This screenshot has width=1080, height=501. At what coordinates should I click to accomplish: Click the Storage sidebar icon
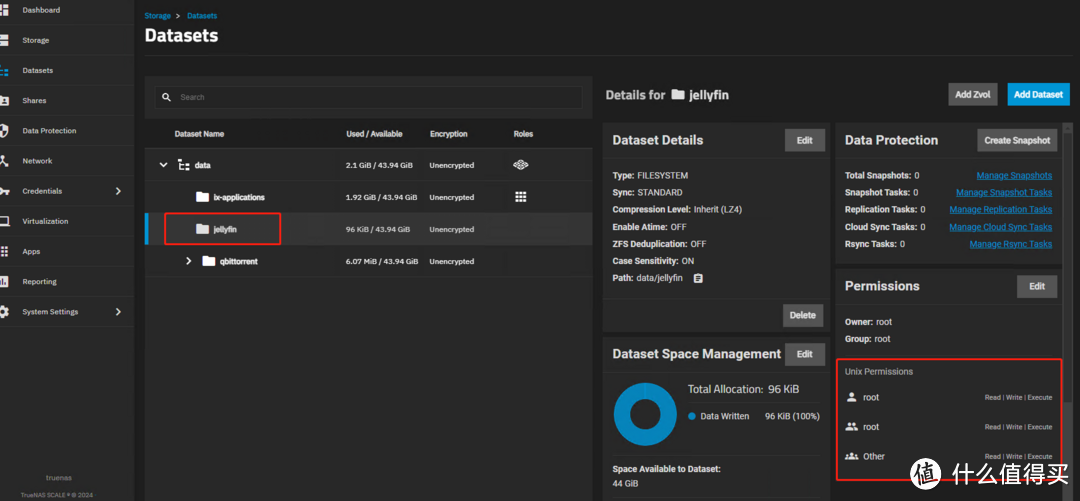click(4, 40)
